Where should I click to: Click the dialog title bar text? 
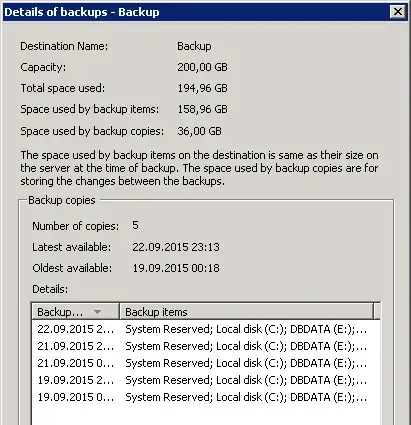click(82, 12)
